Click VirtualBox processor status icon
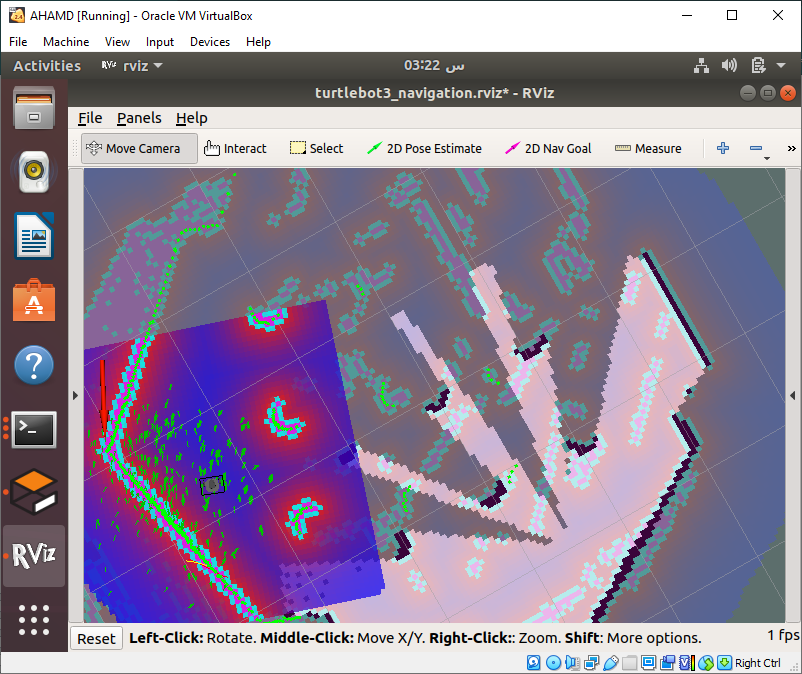The width and height of the screenshot is (802, 674). tap(687, 663)
